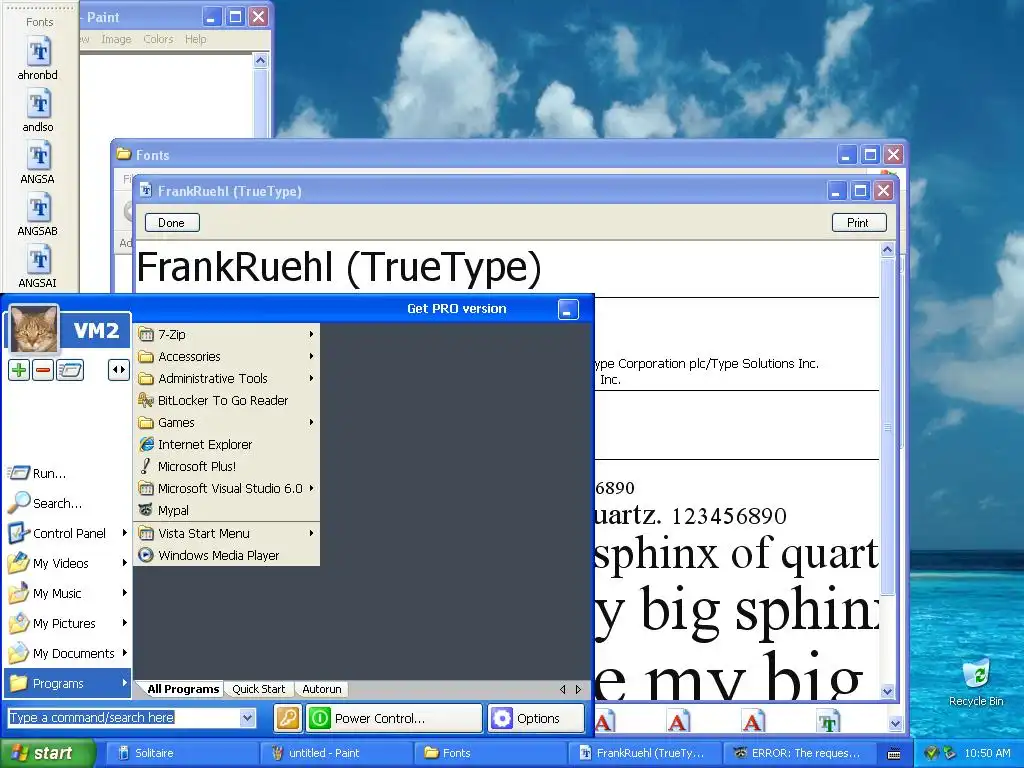Click the Get PRO version link
The width and height of the screenshot is (1024, 768).
pyautogui.click(x=456, y=309)
